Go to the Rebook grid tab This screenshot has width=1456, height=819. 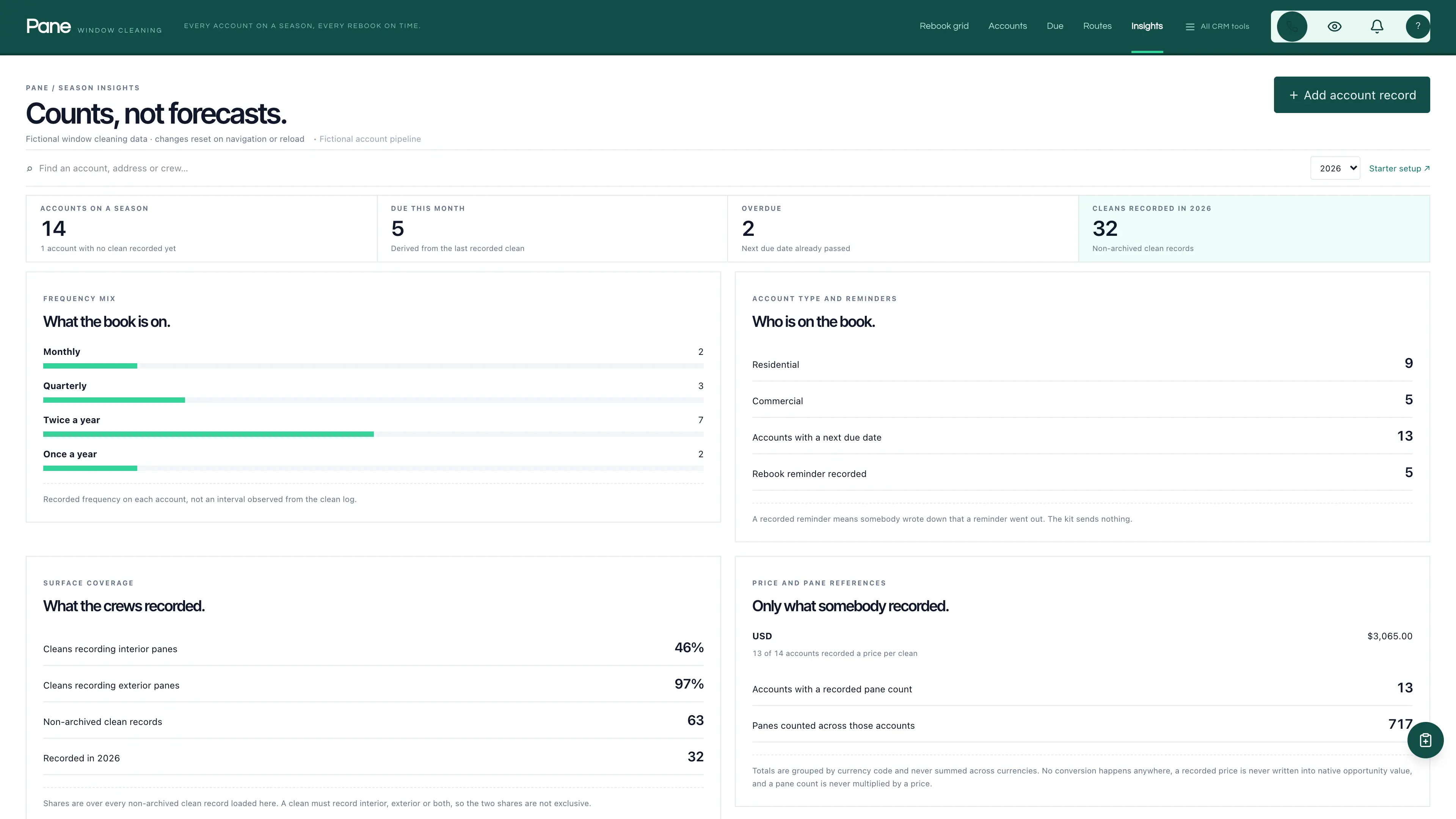tap(944, 26)
